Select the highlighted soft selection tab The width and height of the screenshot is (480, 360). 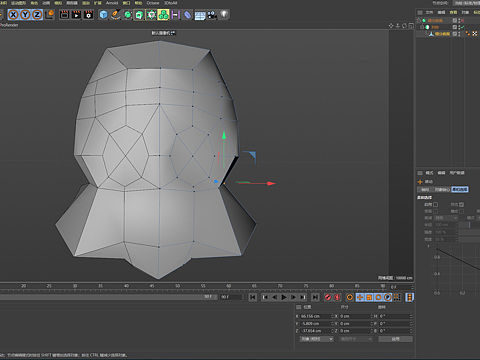pyautogui.click(x=460, y=189)
